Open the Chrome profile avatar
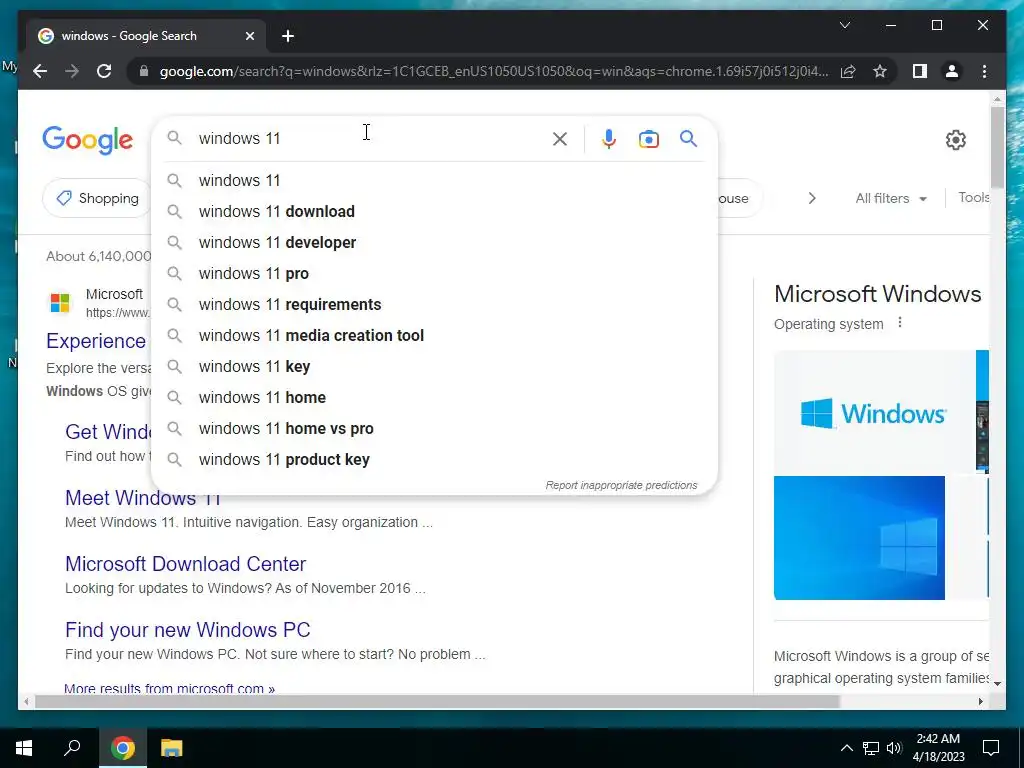1024x768 pixels. (x=952, y=71)
